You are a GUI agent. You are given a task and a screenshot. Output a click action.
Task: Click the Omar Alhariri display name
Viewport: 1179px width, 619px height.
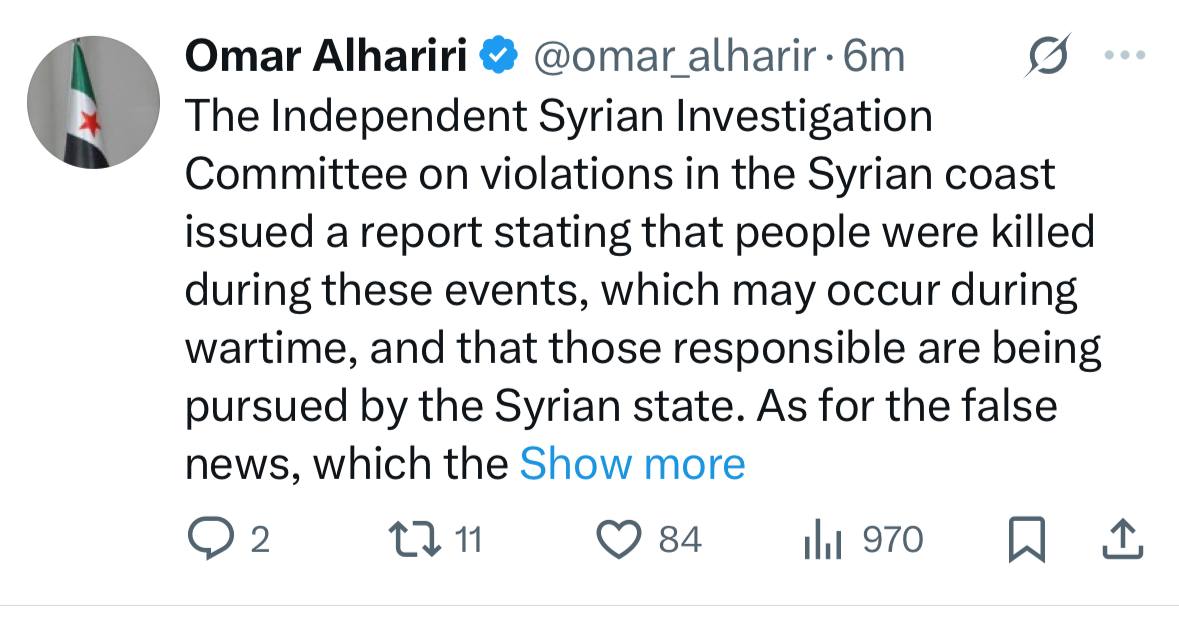328,58
